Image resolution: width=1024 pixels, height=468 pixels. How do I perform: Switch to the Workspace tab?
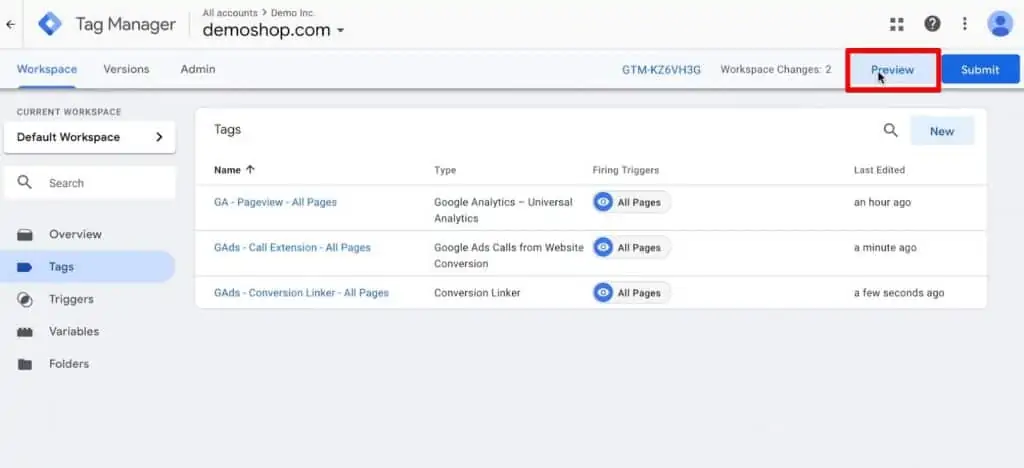coord(47,69)
